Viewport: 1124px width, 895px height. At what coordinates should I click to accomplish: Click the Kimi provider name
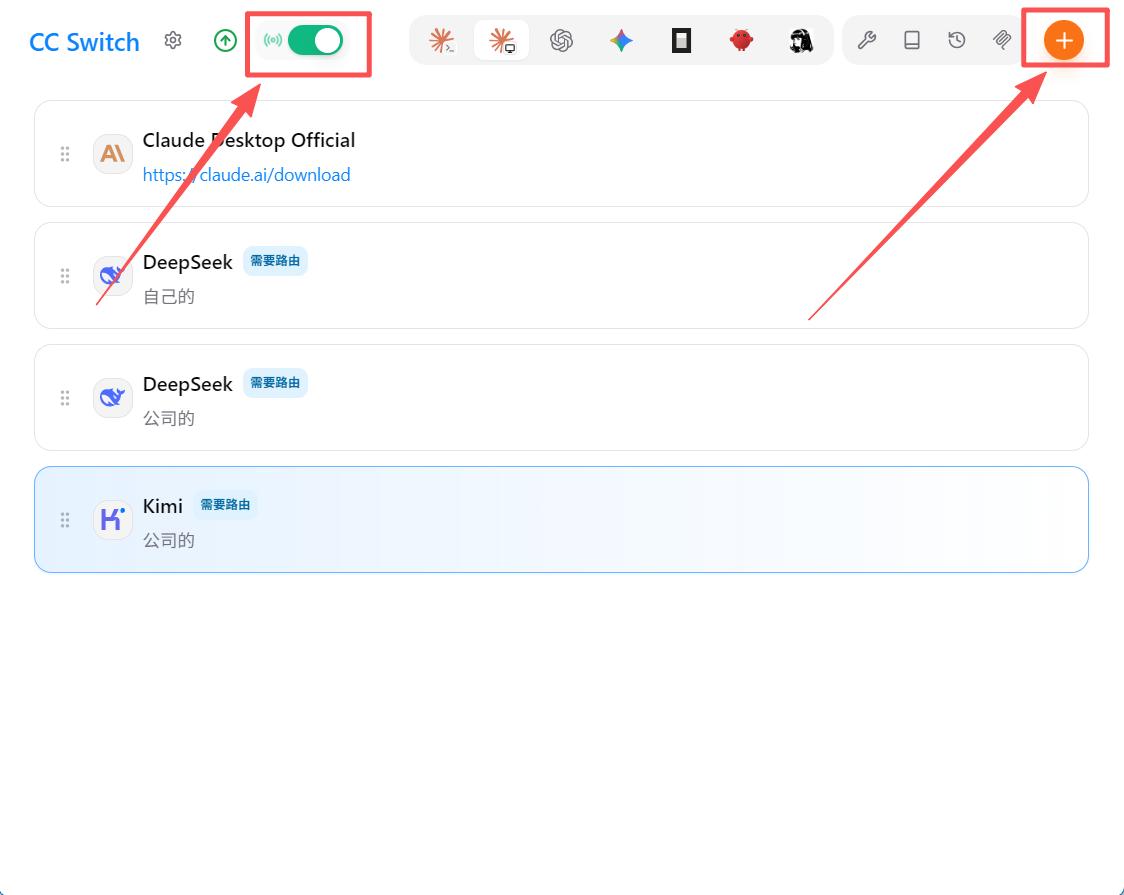click(163, 506)
